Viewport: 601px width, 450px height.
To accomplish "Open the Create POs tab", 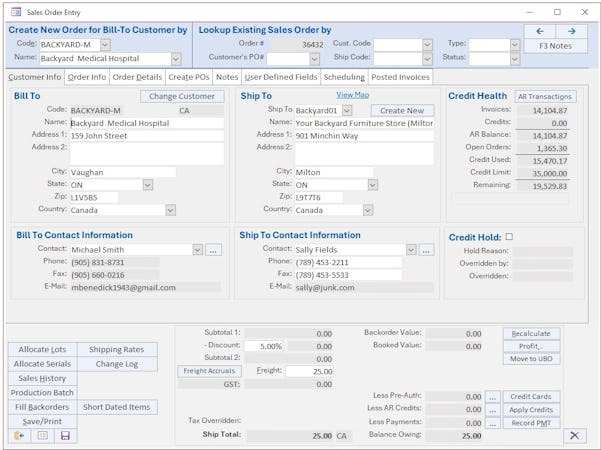I will click(x=189, y=77).
